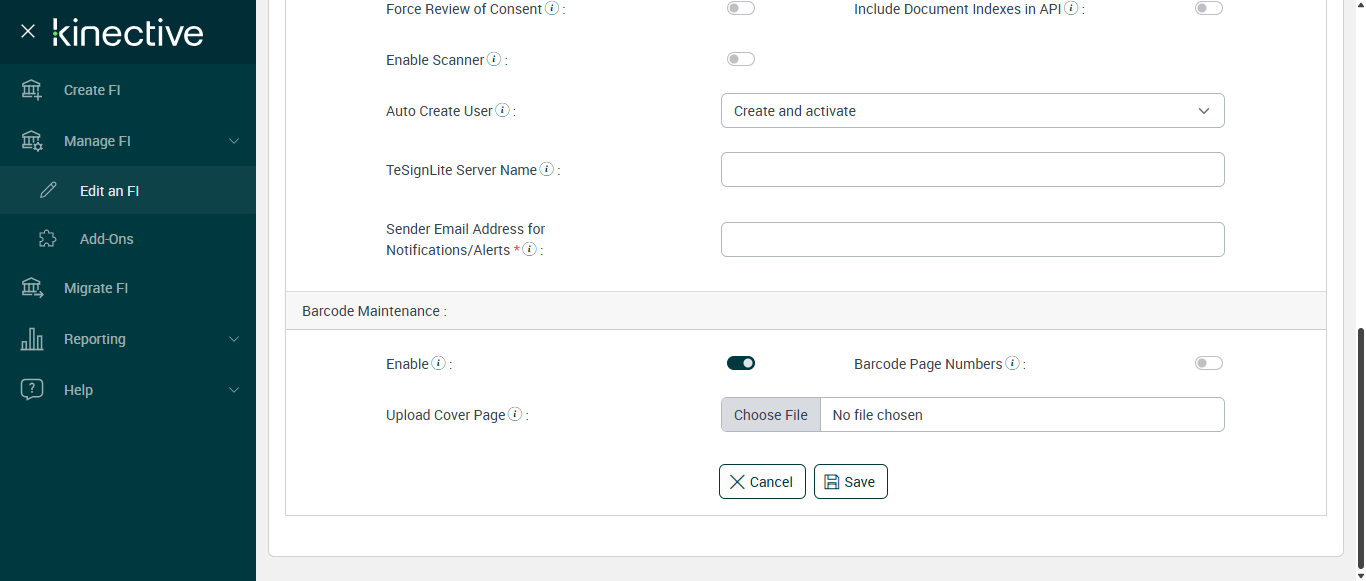This screenshot has height=581, width=1366.
Task: Click info icon next to Enable Scanner
Action: 493,60
